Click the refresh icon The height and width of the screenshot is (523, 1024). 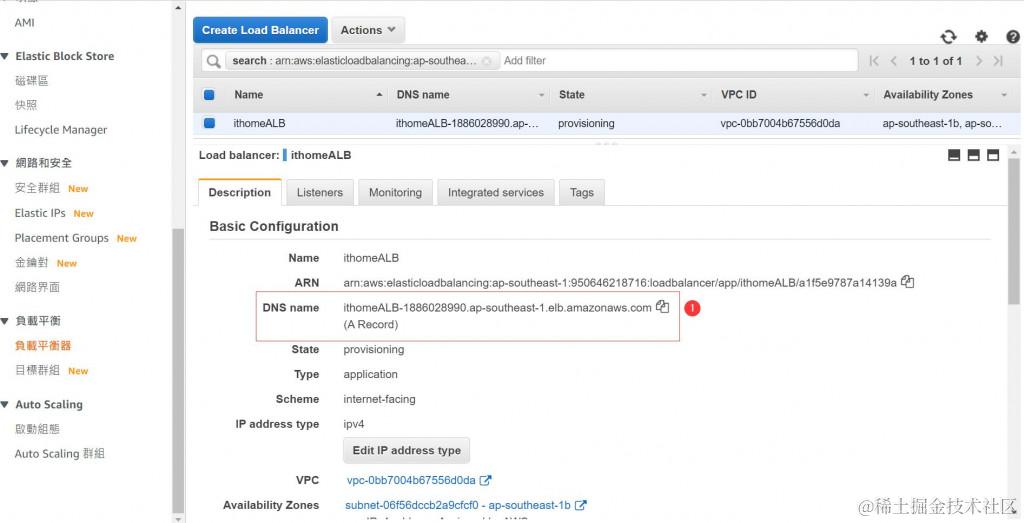tap(948, 37)
